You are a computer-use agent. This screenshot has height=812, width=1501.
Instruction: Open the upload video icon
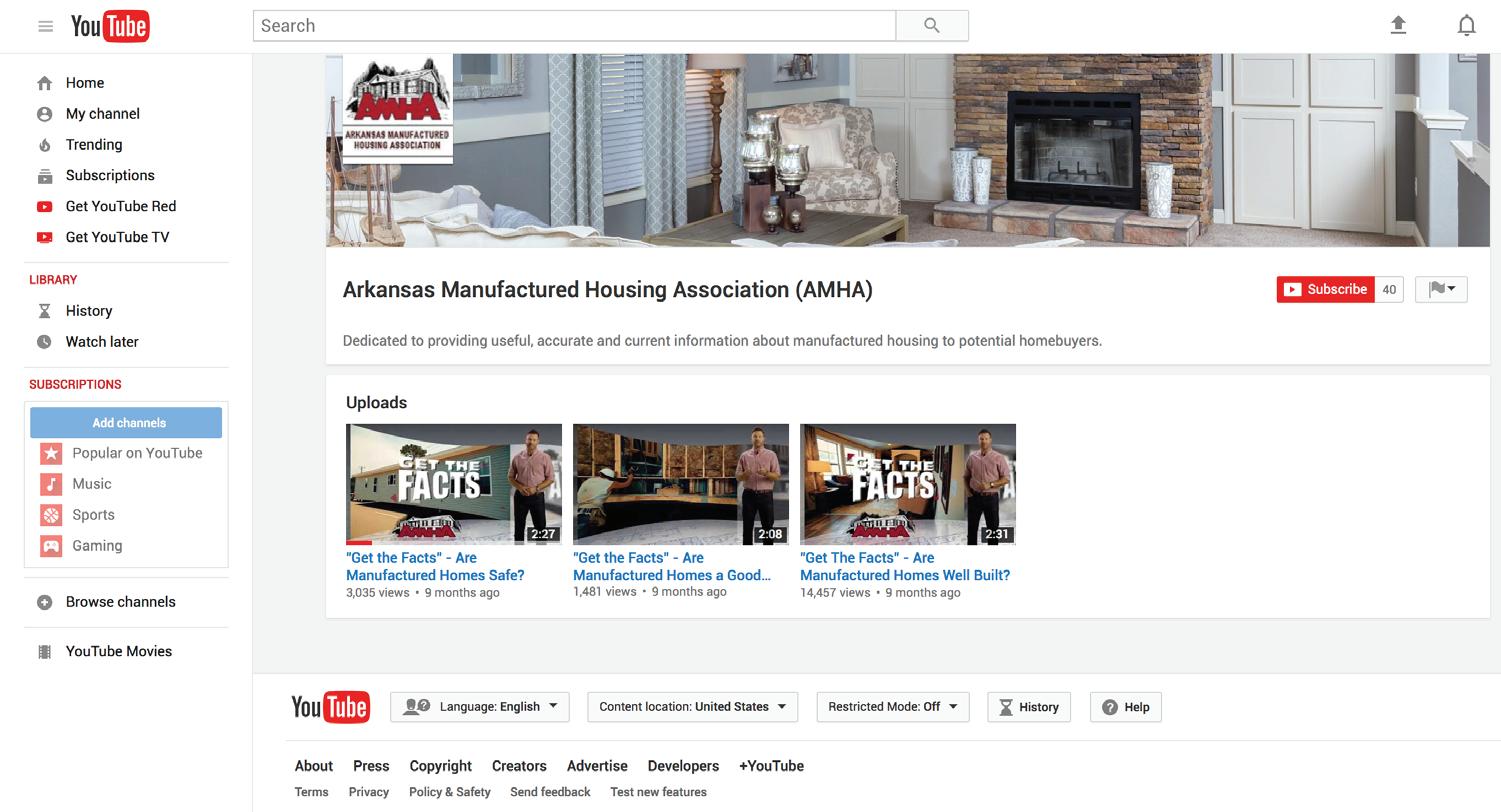pyautogui.click(x=1398, y=25)
